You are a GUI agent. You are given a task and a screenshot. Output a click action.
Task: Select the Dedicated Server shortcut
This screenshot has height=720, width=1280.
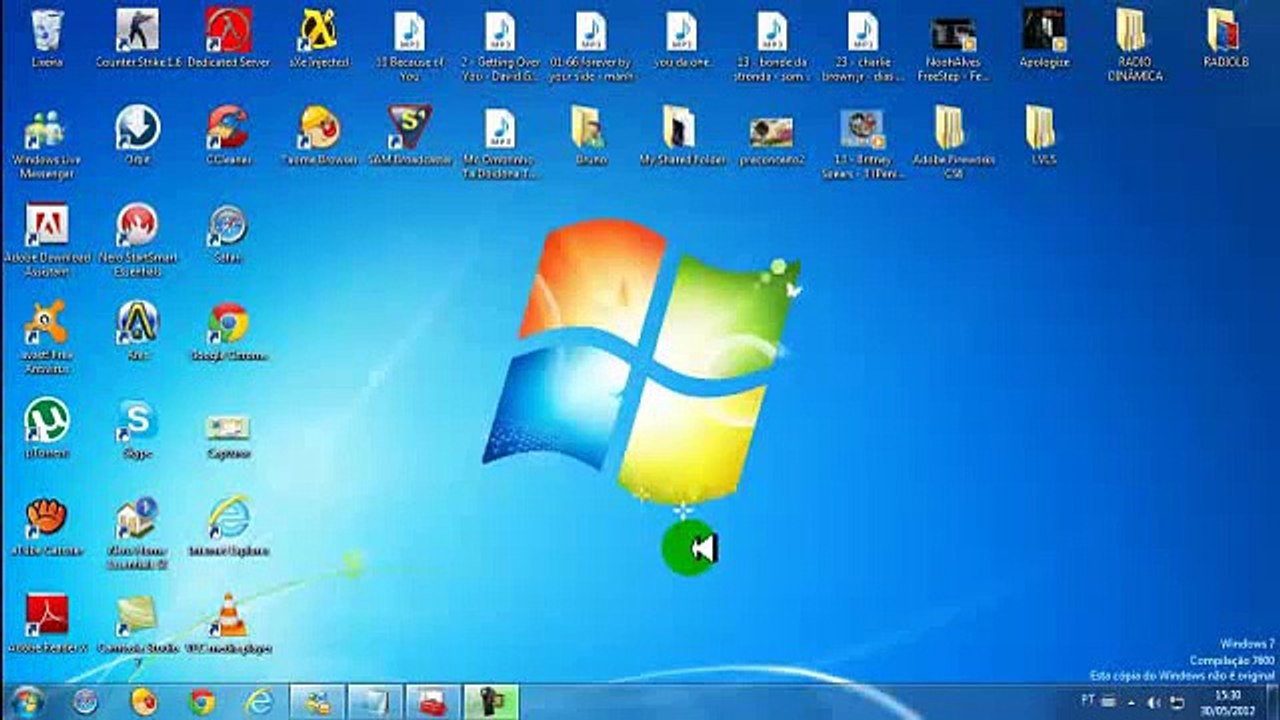pyautogui.click(x=229, y=39)
